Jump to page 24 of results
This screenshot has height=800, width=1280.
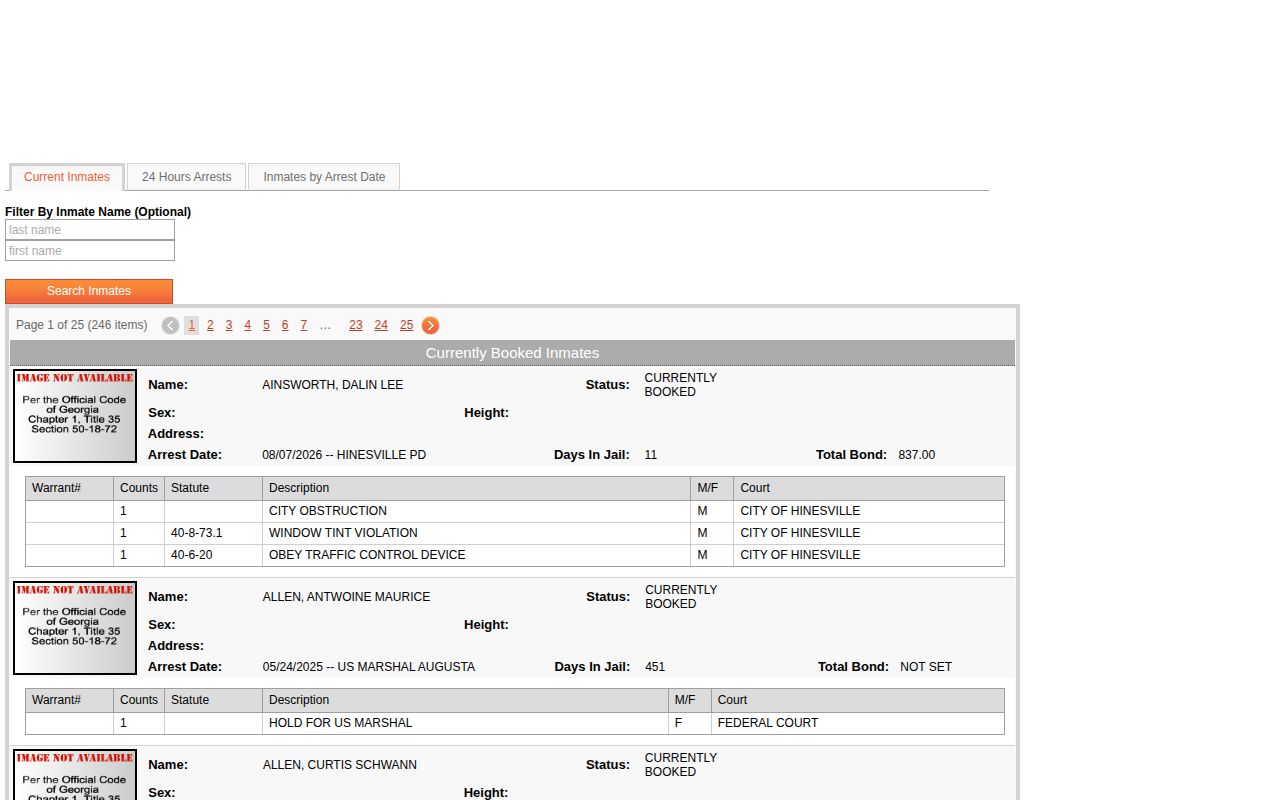point(381,325)
